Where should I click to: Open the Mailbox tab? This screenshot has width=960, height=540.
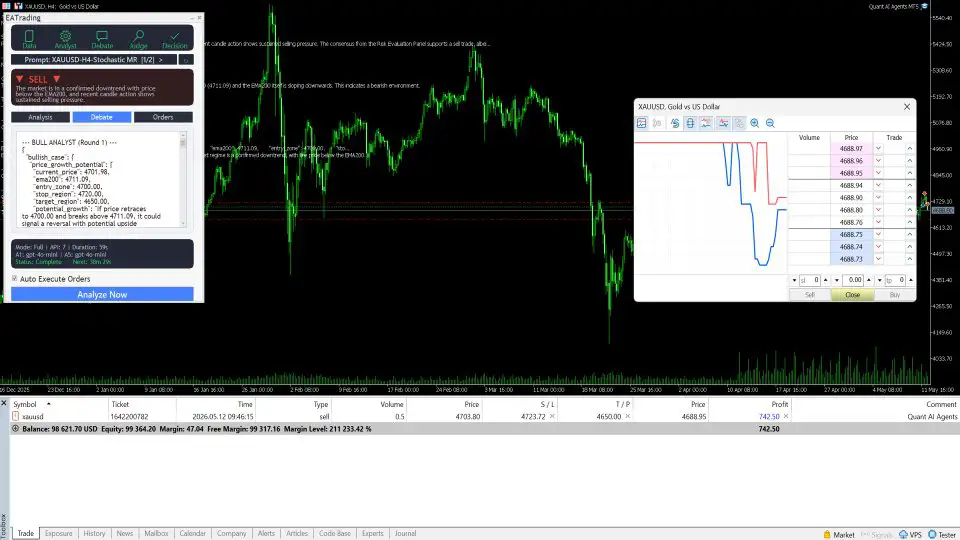point(156,533)
